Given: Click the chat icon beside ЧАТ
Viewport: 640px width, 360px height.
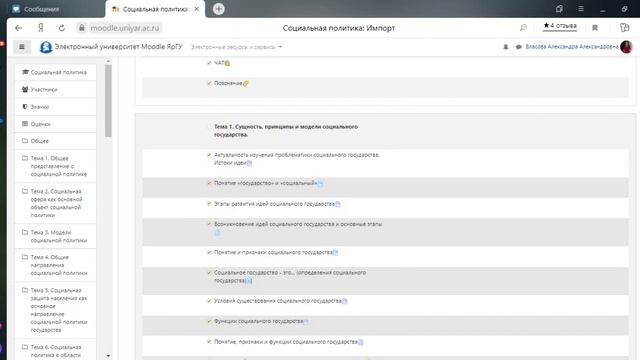Looking at the screenshot, I should (227, 63).
